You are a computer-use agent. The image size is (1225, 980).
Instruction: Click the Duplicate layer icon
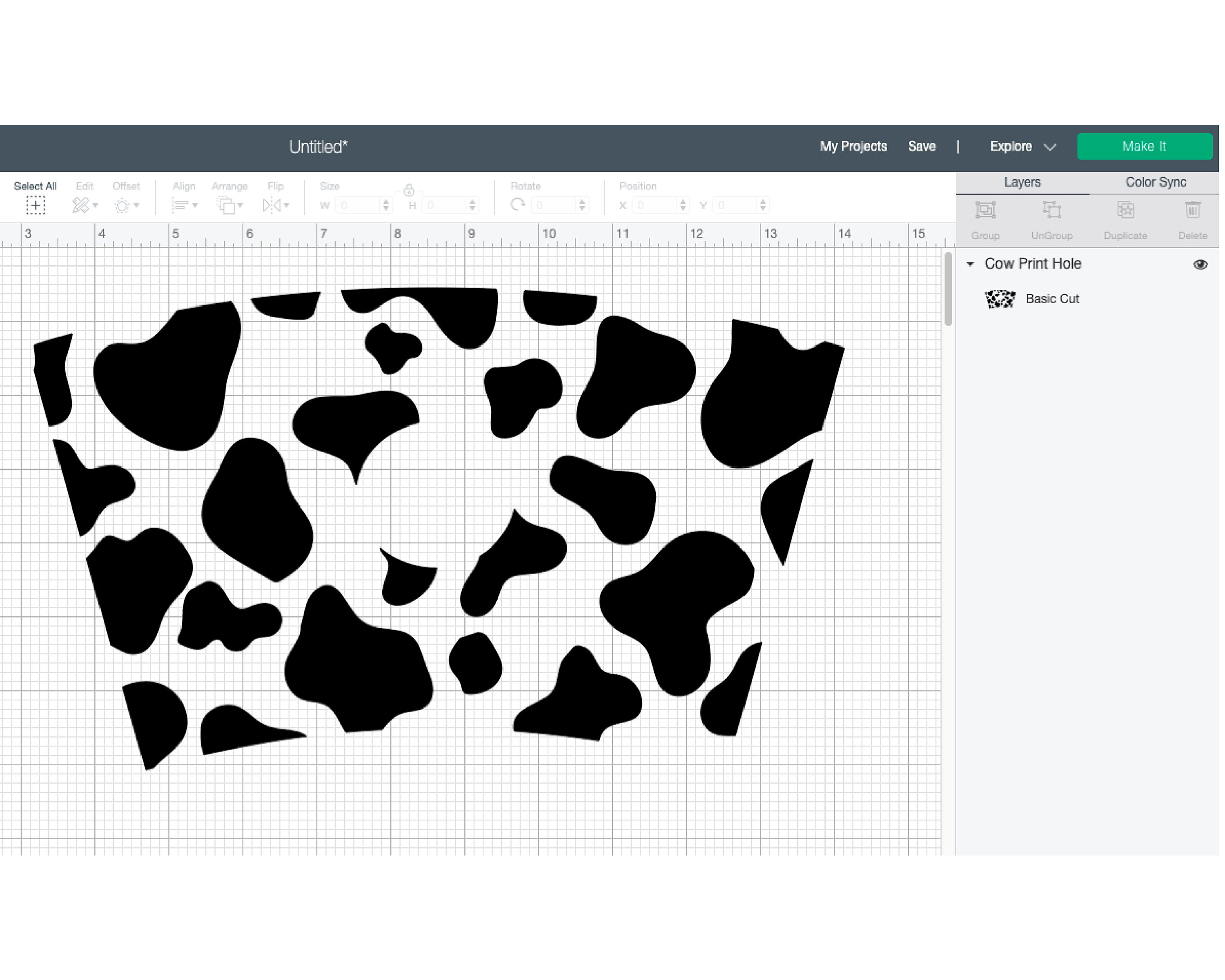tap(1125, 209)
